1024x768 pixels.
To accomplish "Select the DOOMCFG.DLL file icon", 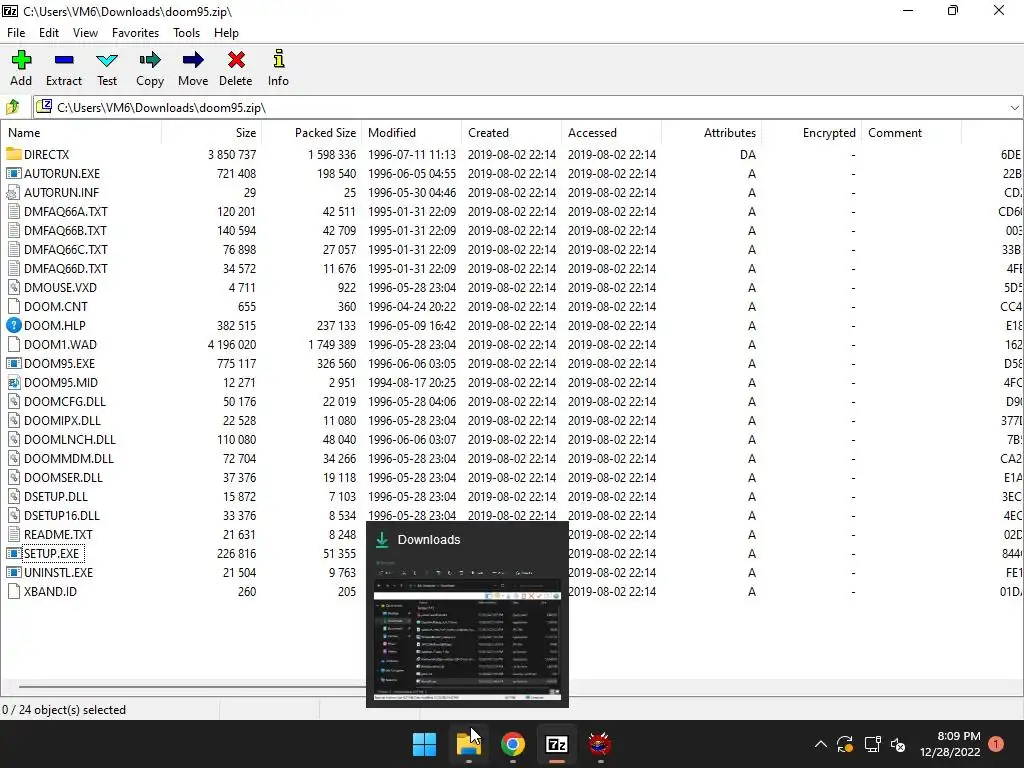I will (14, 401).
